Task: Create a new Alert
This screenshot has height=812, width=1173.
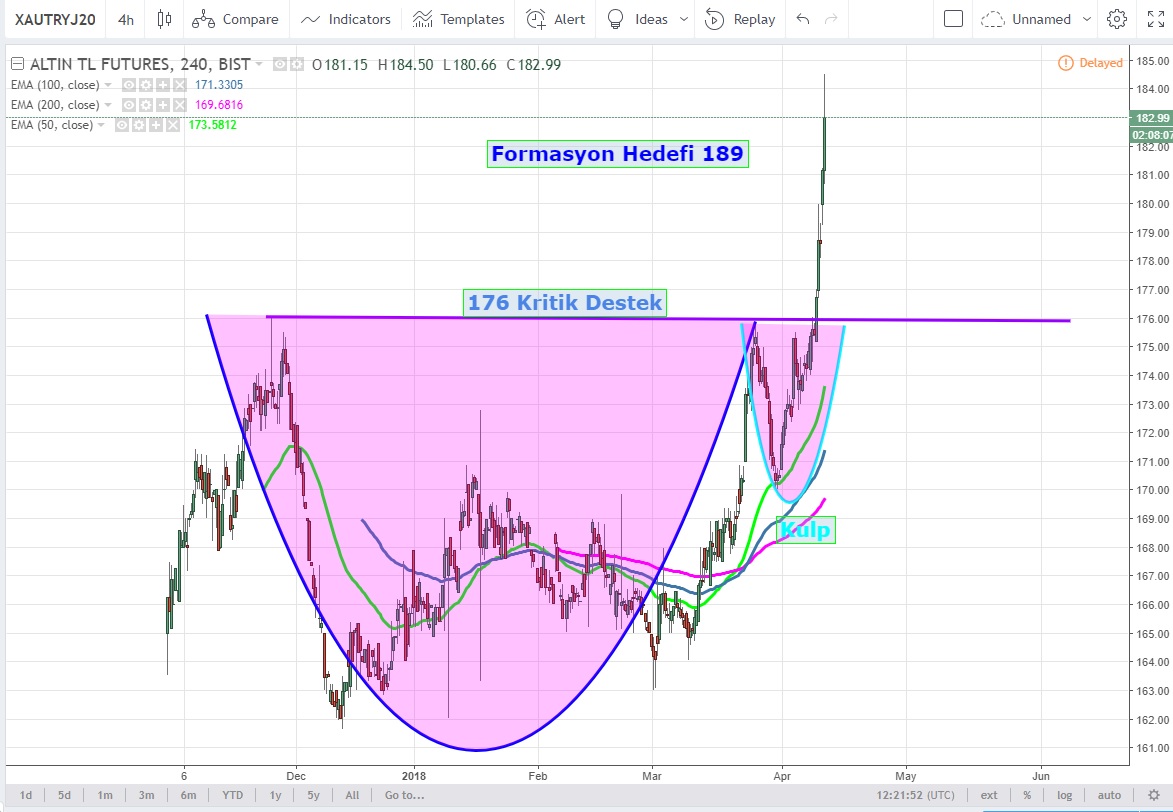Action: click(556, 19)
